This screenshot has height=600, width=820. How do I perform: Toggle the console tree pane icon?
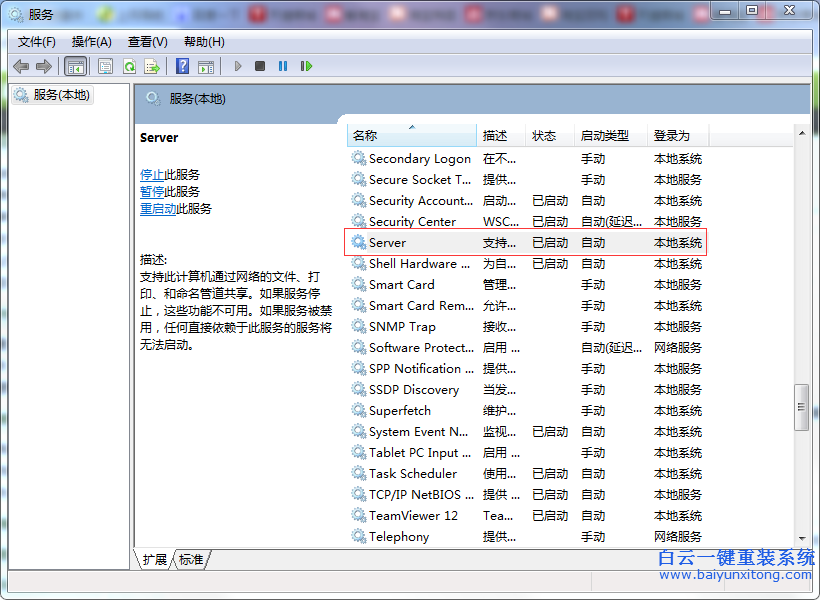tap(75, 66)
